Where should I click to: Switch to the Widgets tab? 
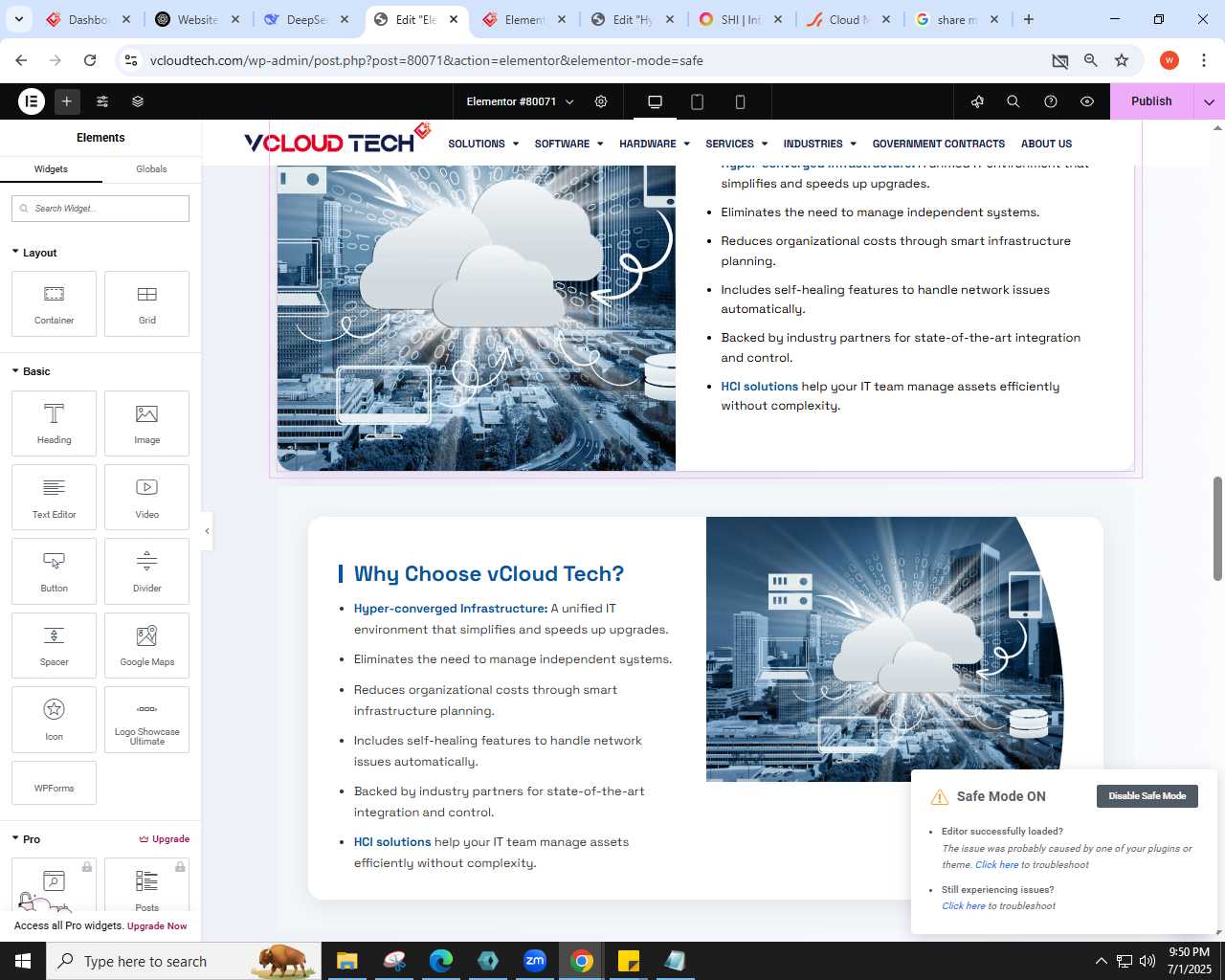[51, 169]
